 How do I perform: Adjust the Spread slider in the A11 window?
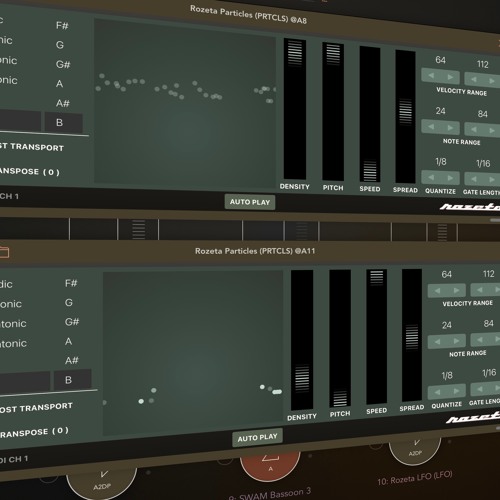tap(412, 335)
